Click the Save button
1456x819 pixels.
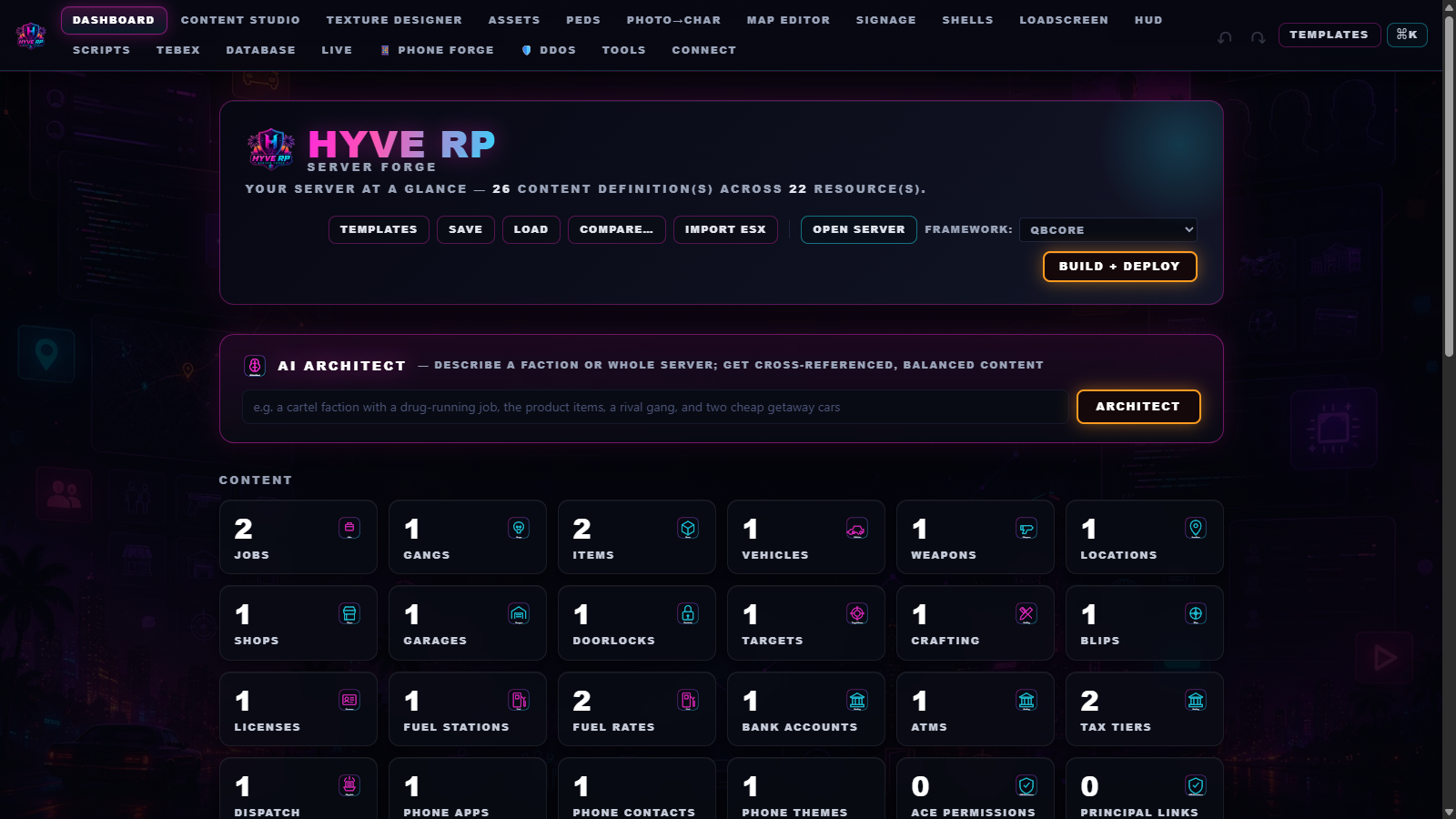pyautogui.click(x=466, y=229)
